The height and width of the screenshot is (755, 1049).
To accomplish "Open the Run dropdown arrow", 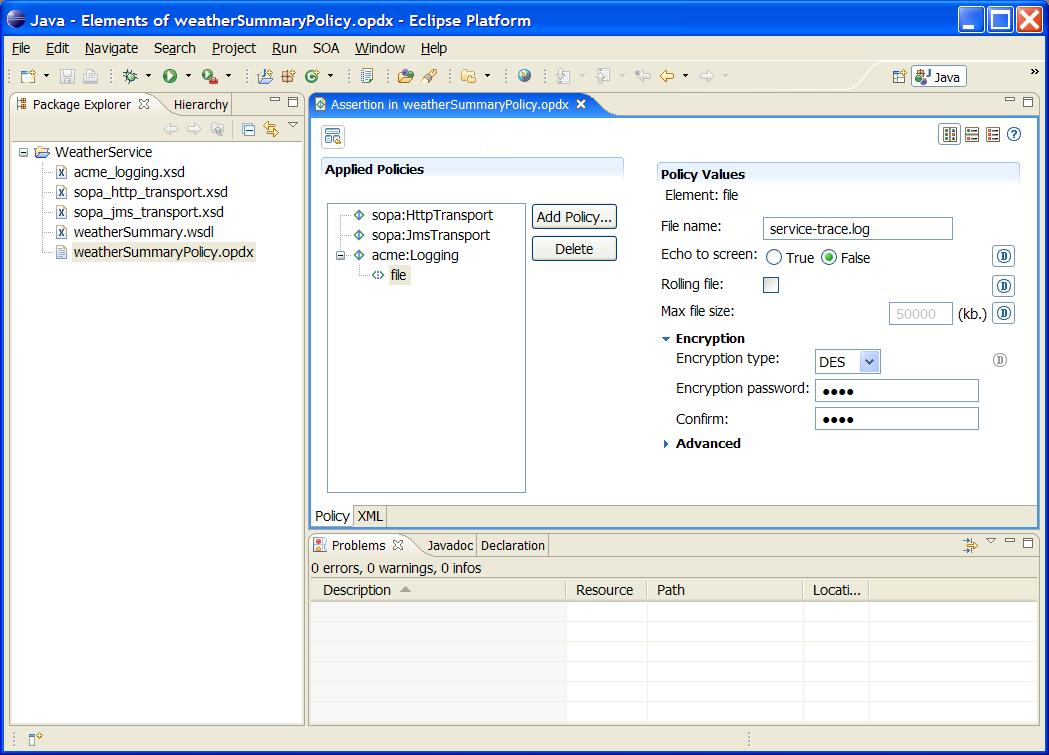I will point(188,76).
